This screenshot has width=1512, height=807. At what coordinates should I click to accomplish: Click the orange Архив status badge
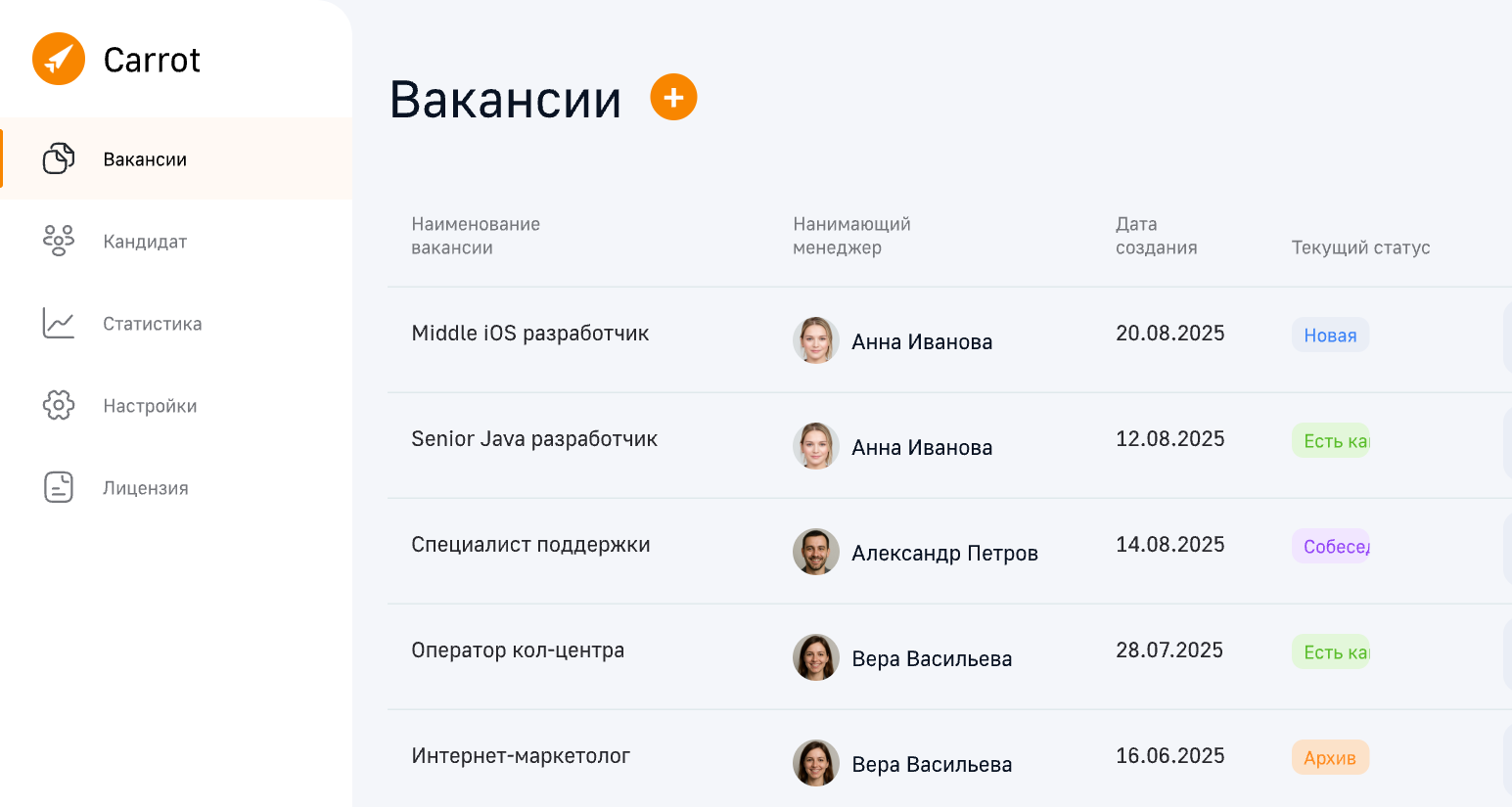1330,757
